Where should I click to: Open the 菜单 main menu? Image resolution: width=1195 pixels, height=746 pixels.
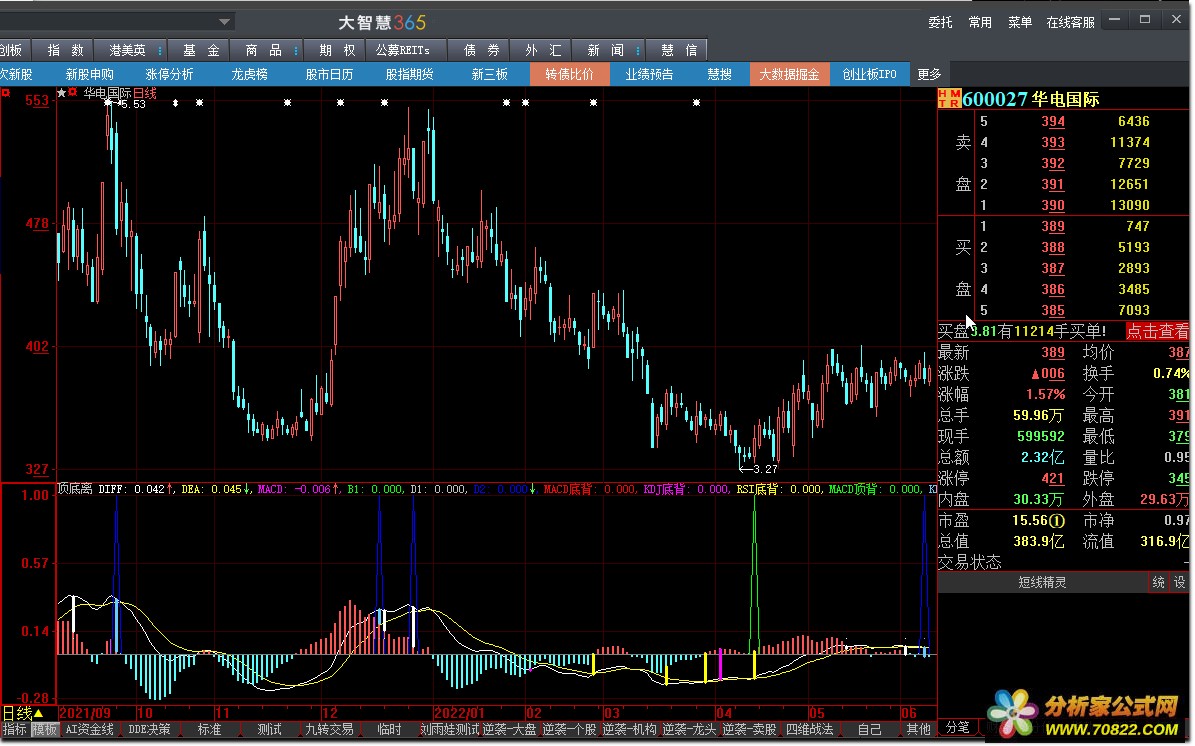pos(1019,22)
